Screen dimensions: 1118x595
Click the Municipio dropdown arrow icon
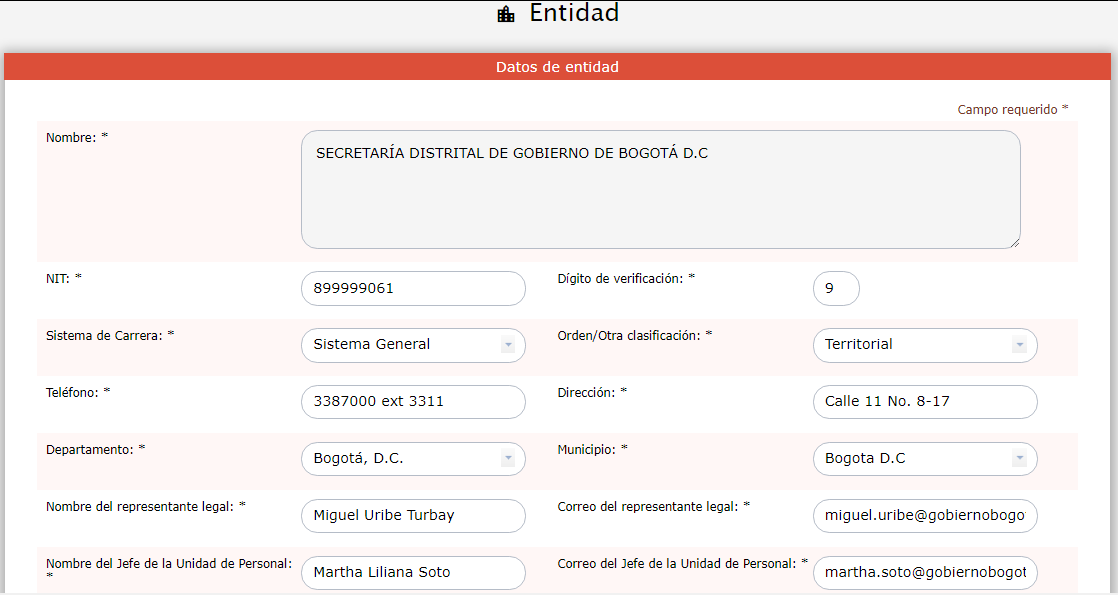tap(1019, 459)
